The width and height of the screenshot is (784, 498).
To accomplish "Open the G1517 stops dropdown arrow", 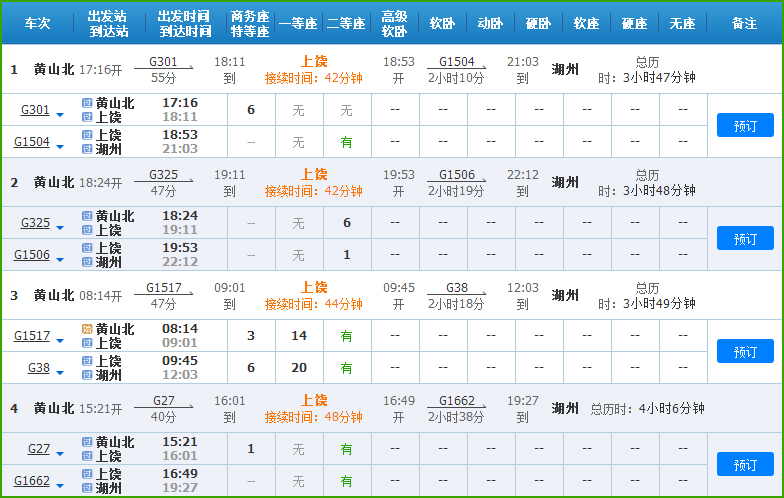I will 60,342.
